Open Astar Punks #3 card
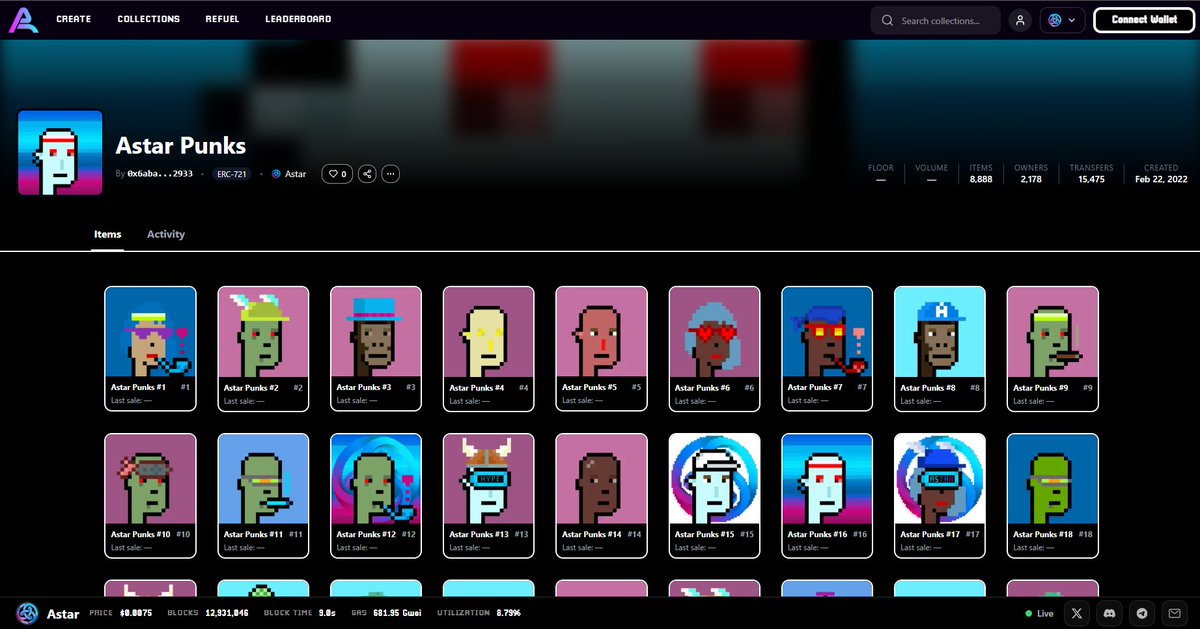The height and width of the screenshot is (629, 1200). (376, 349)
